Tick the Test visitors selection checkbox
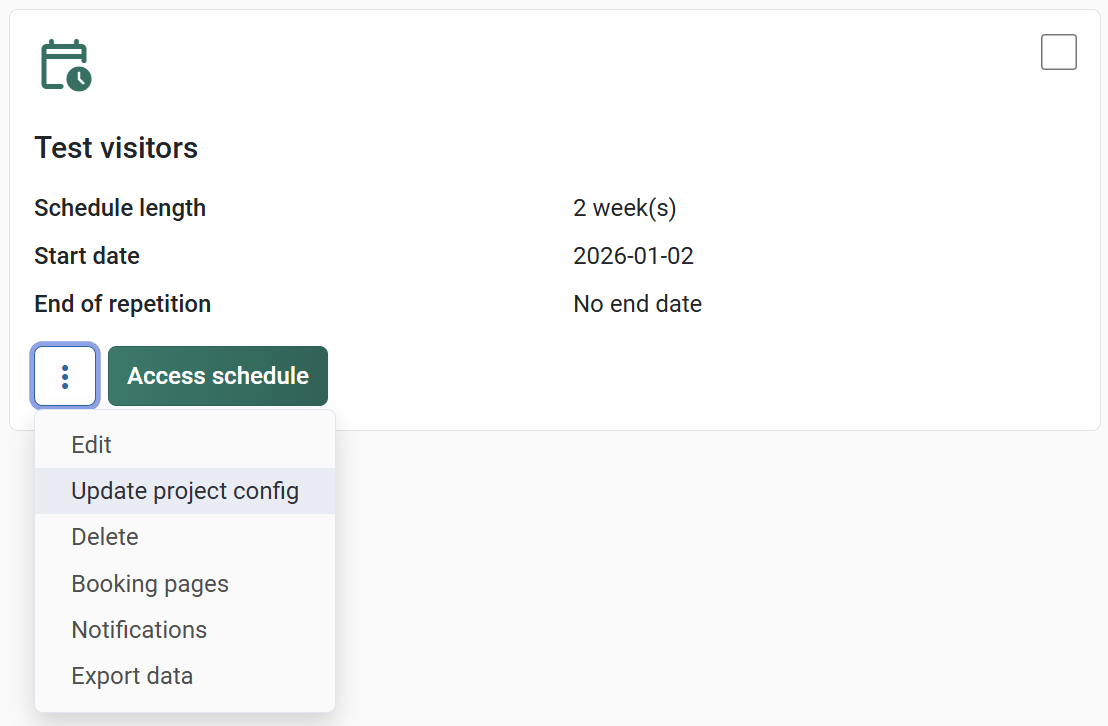Image resolution: width=1108 pixels, height=726 pixels. pos(1058,52)
